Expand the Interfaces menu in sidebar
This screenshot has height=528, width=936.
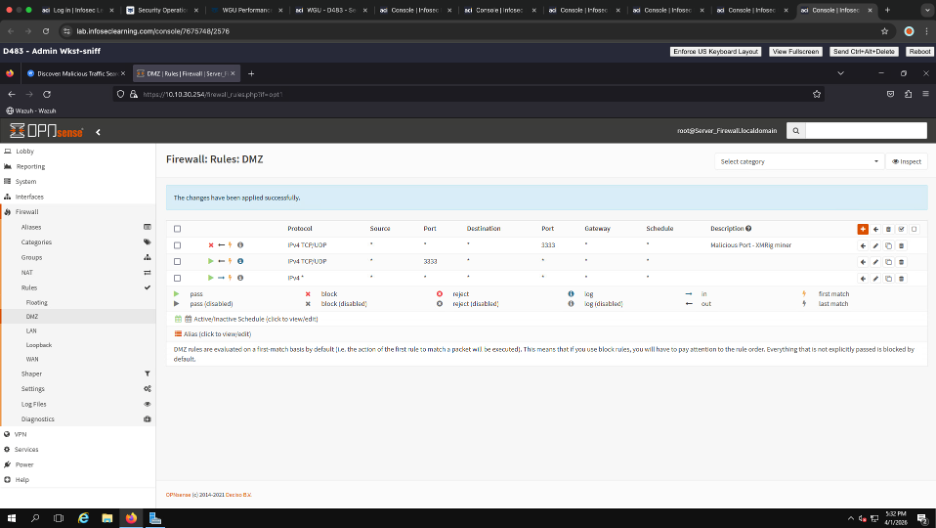(x=29, y=197)
